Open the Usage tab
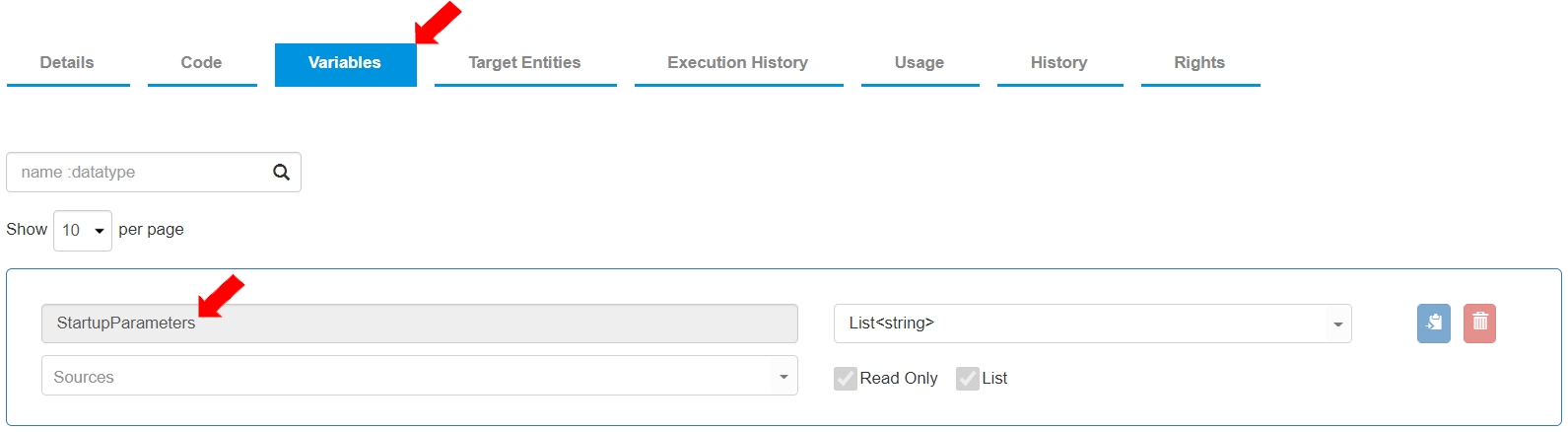The height and width of the screenshot is (432, 1568). [x=920, y=63]
